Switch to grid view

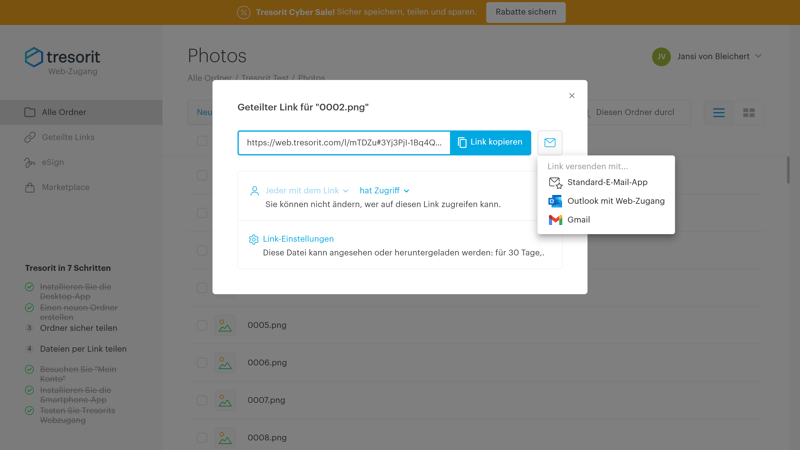tap(749, 113)
